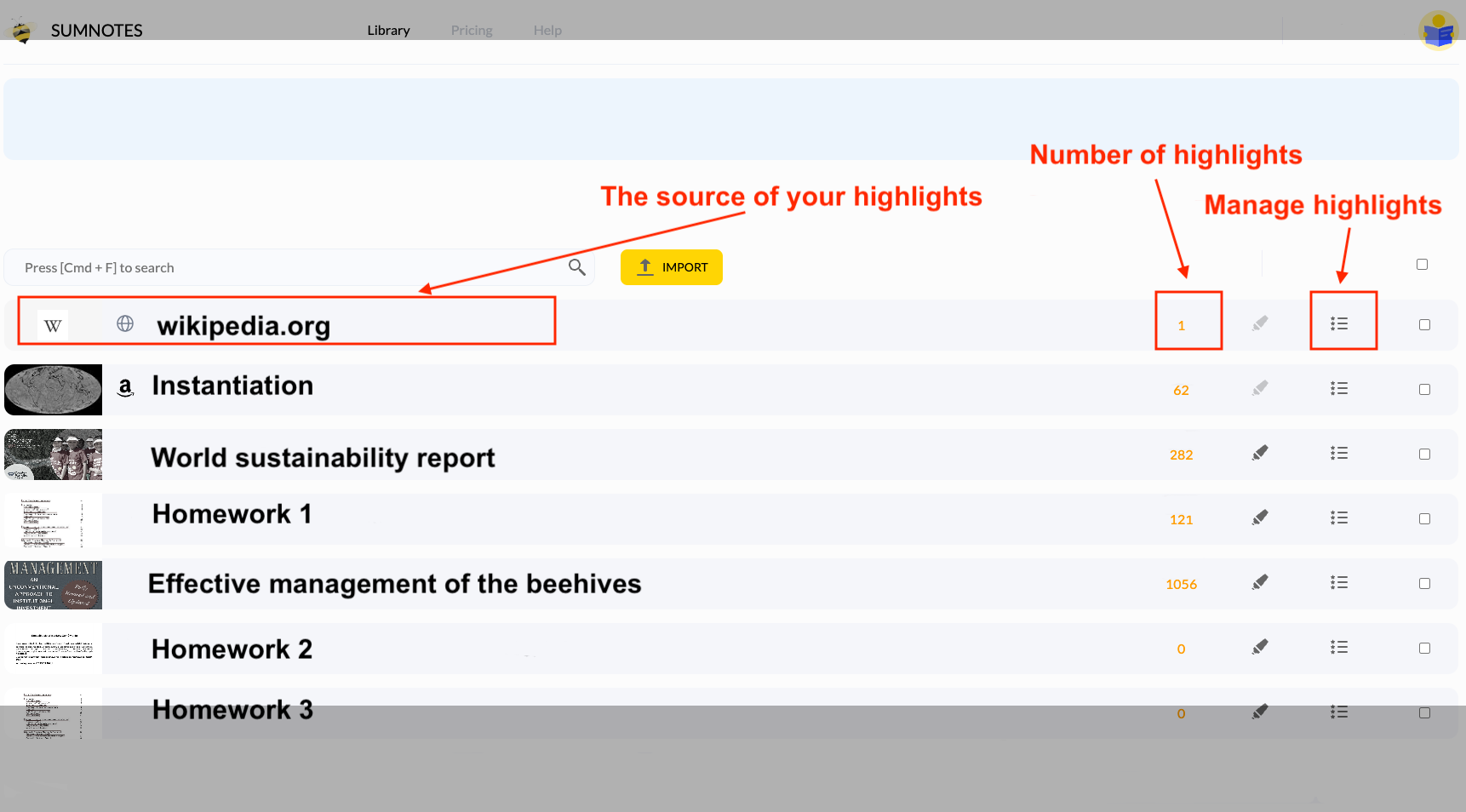Check the wikipedia.org row checkbox
Viewport: 1466px width, 812px height.
coord(1424,325)
